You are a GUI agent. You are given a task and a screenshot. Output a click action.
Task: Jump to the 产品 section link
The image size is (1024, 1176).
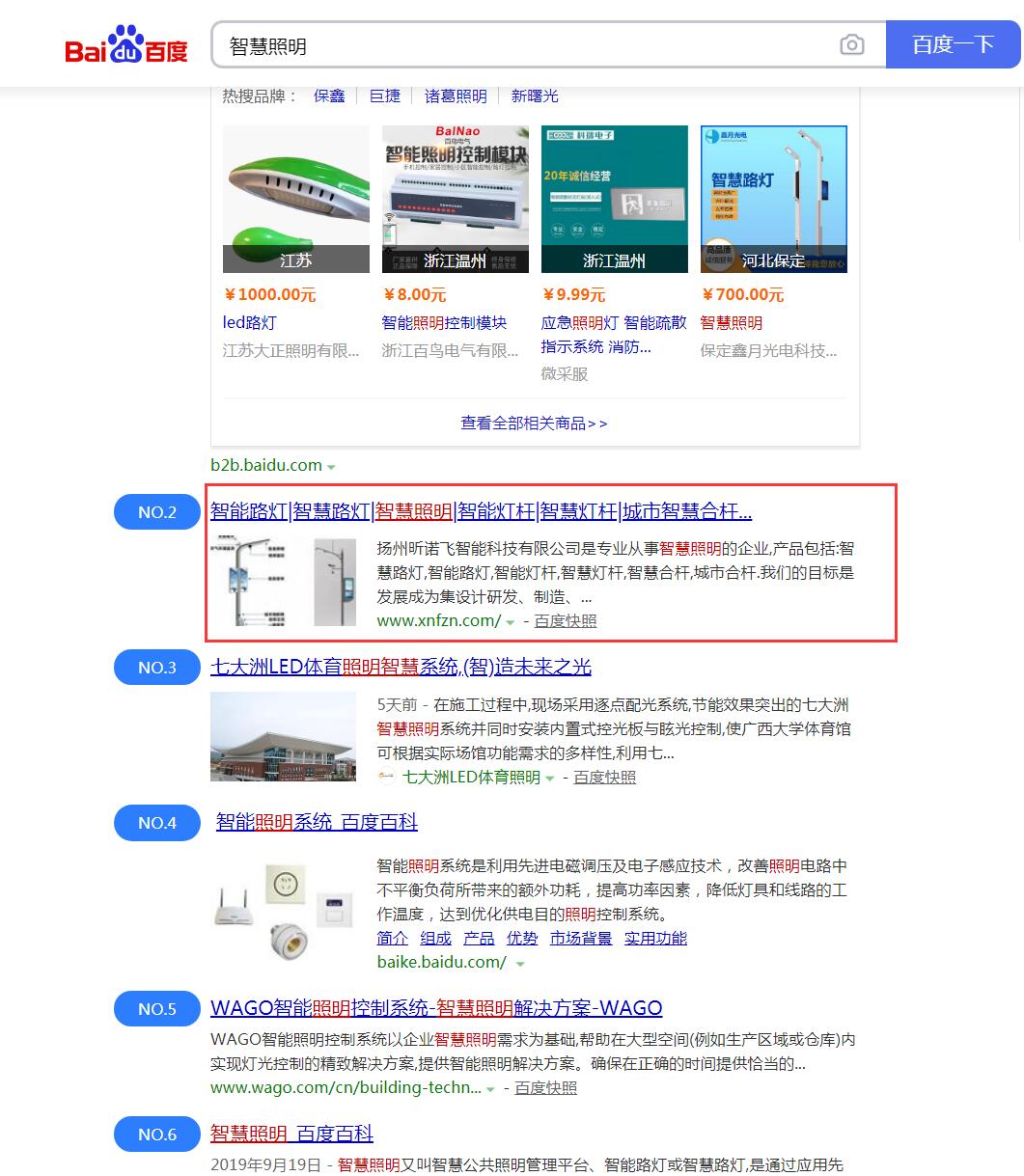tap(480, 938)
